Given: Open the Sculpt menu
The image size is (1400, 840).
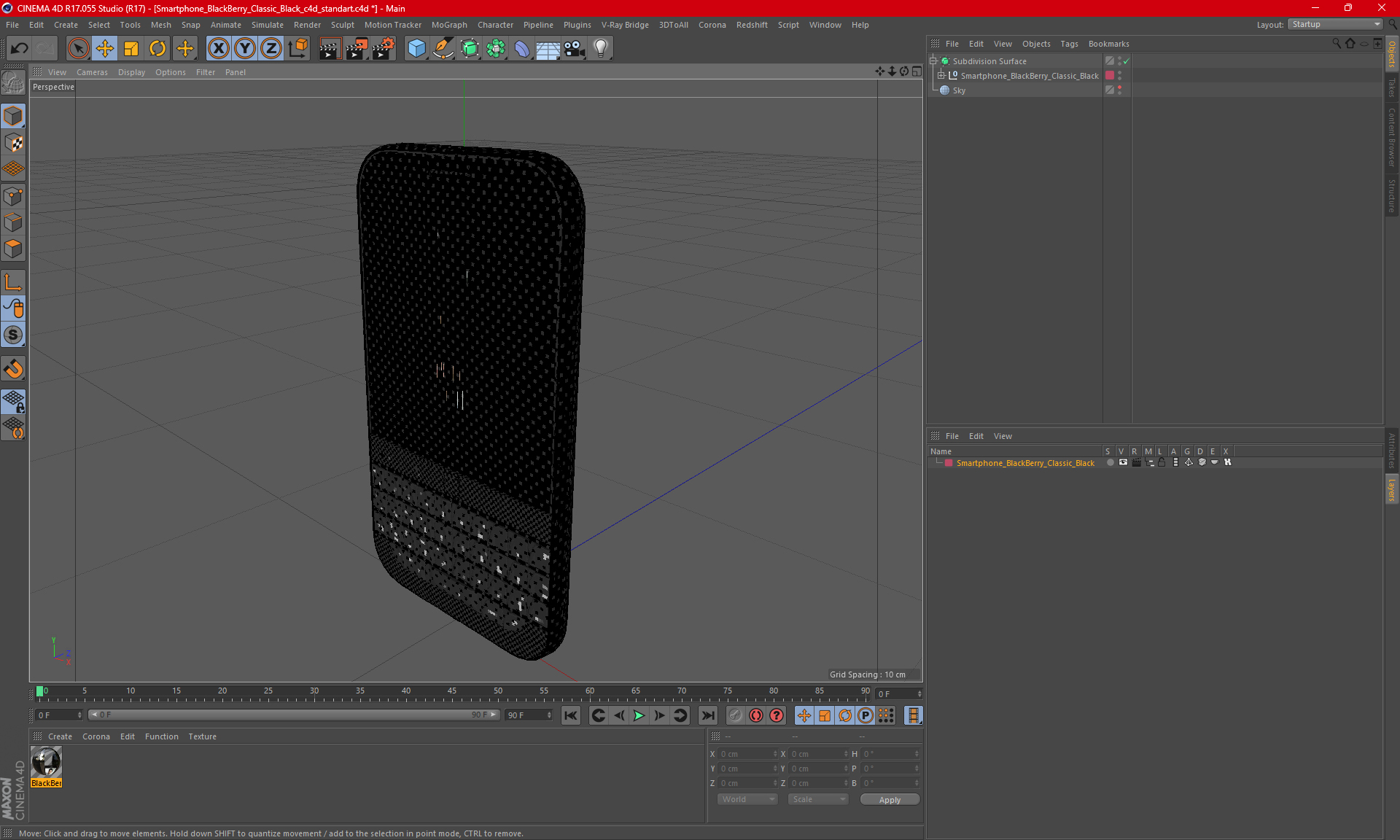Looking at the screenshot, I should [x=342, y=25].
